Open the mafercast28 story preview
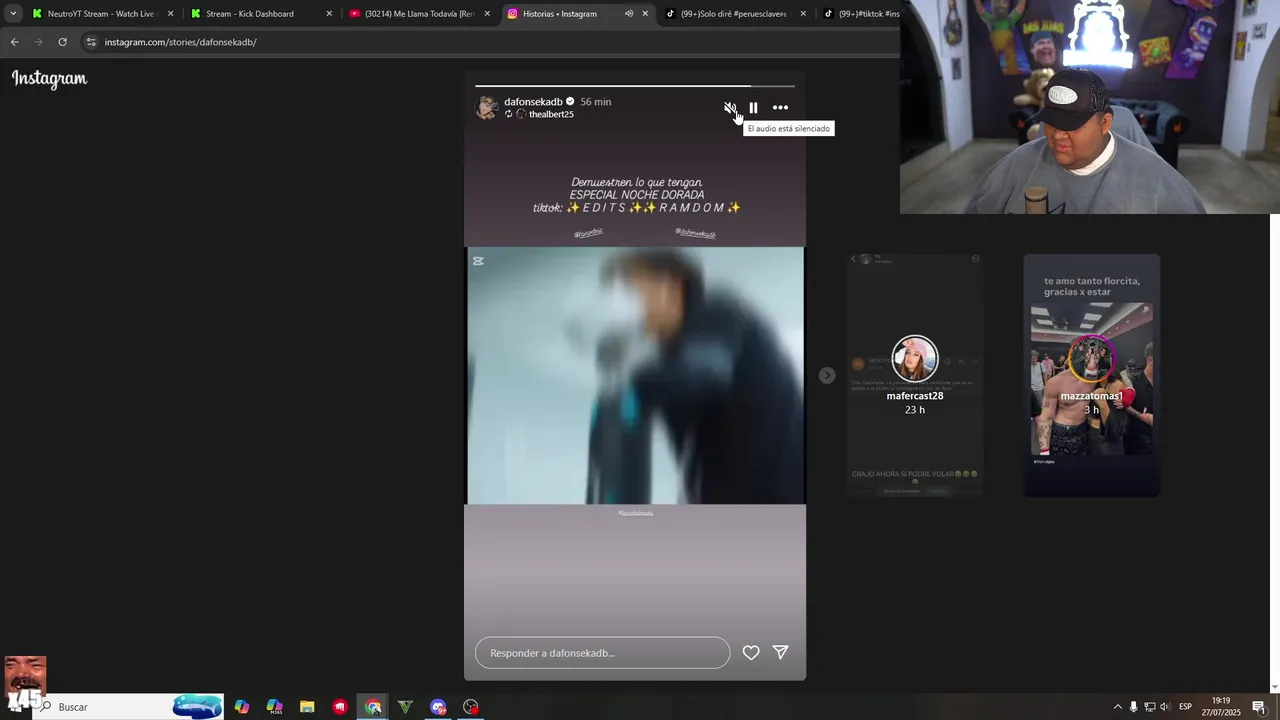 click(915, 375)
